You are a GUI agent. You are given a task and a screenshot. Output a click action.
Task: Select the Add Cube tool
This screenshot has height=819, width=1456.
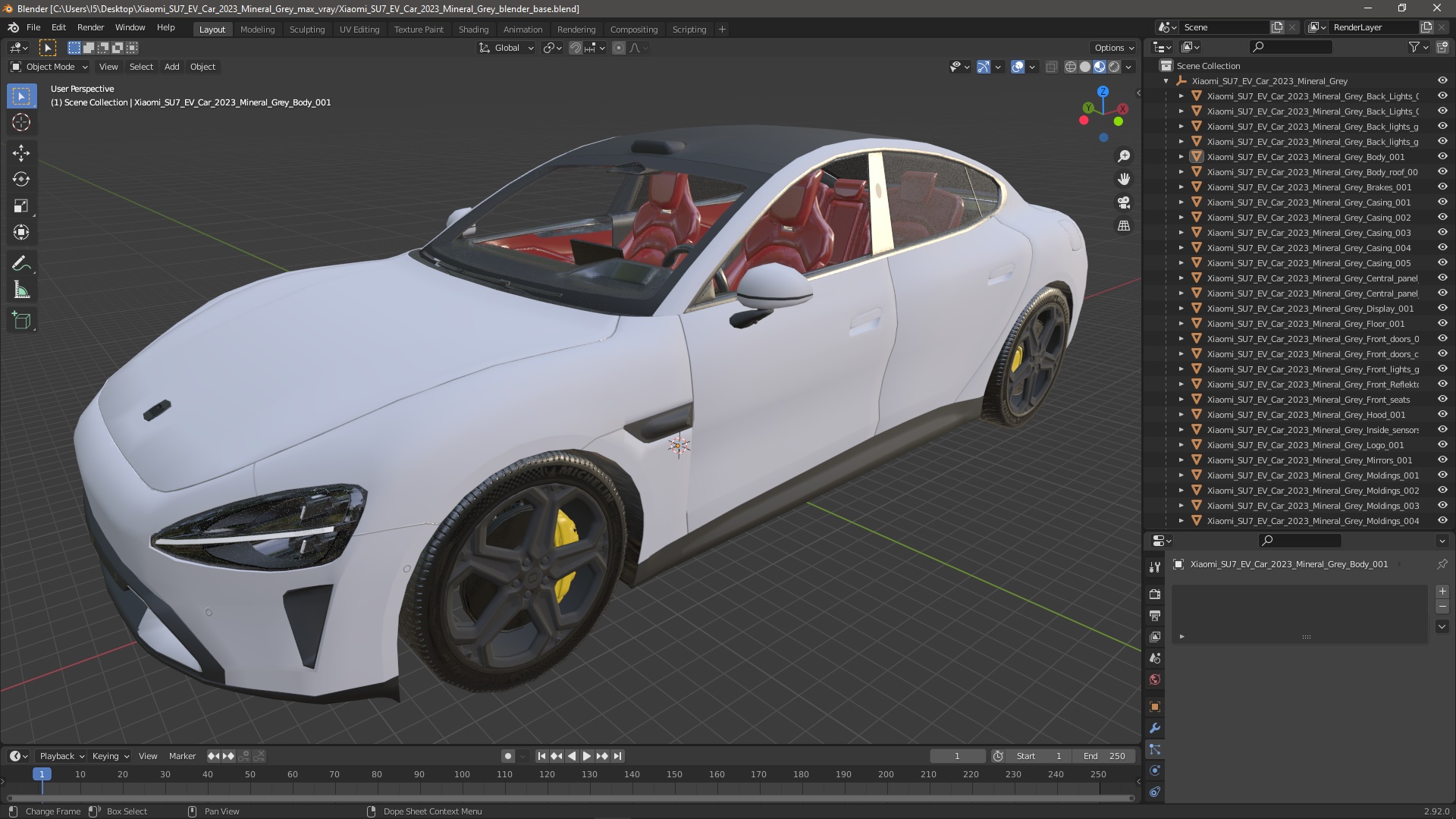(x=21, y=321)
